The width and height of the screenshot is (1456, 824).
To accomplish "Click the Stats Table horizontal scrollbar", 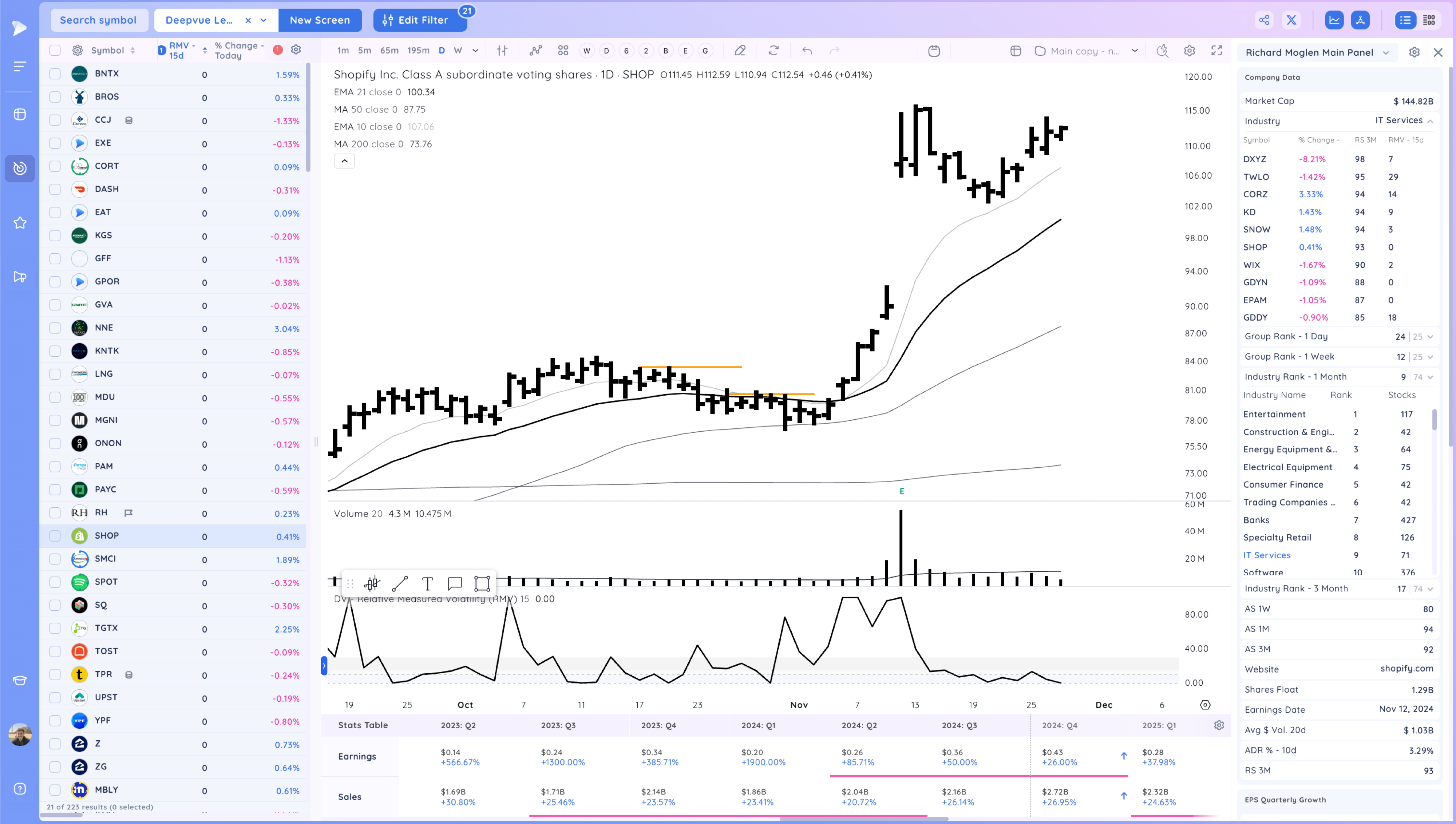I will (863, 819).
